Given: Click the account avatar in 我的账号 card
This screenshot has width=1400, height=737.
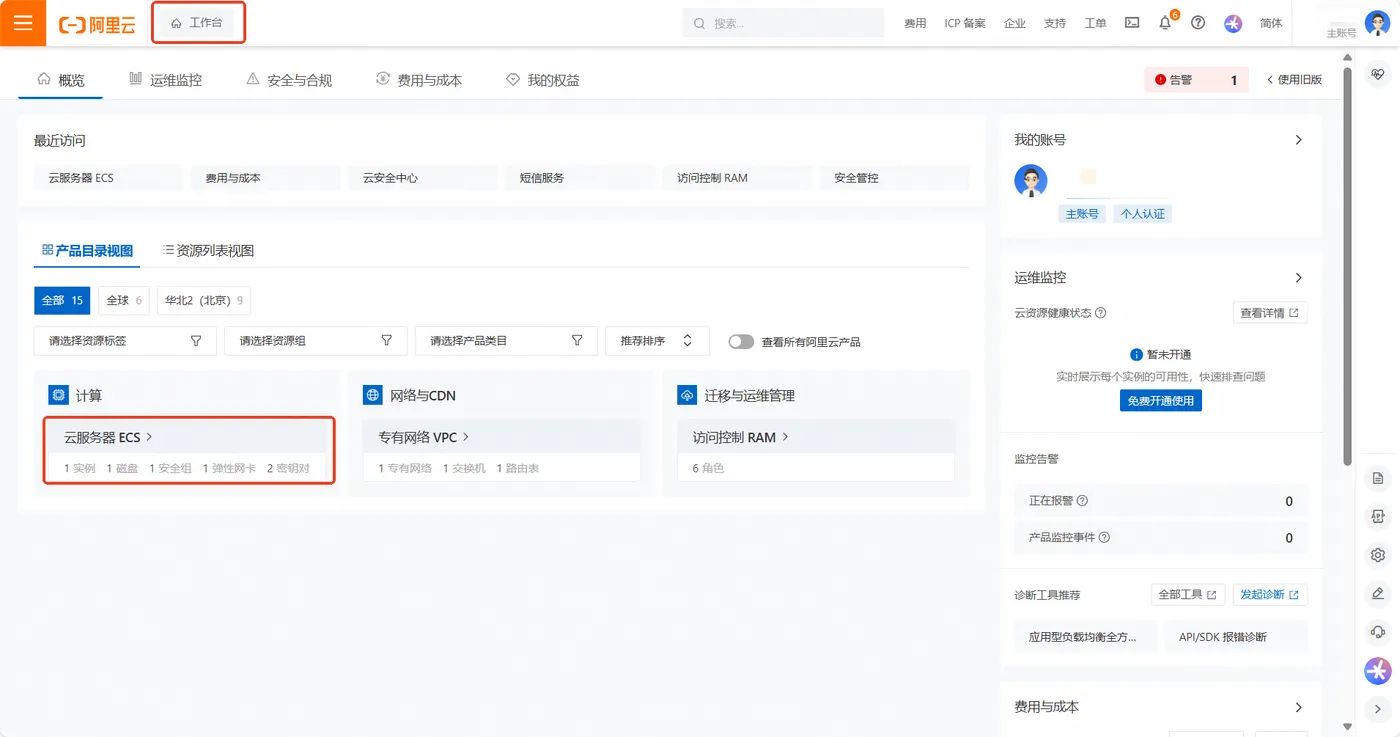Looking at the screenshot, I should [x=1031, y=181].
